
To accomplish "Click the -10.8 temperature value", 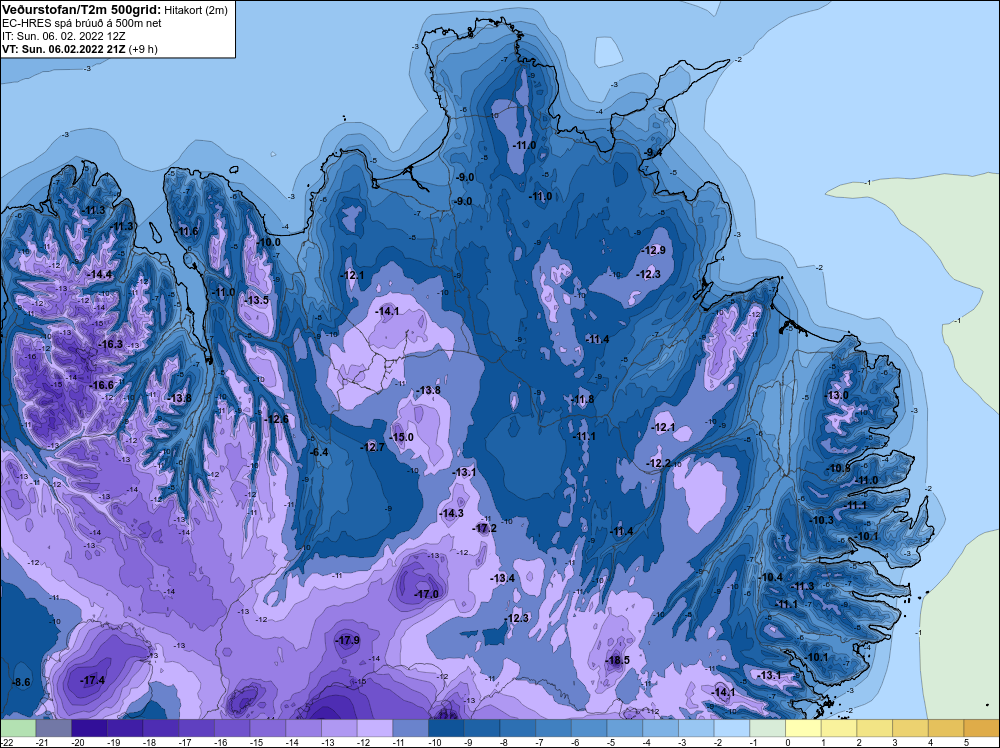I will pos(839,469).
